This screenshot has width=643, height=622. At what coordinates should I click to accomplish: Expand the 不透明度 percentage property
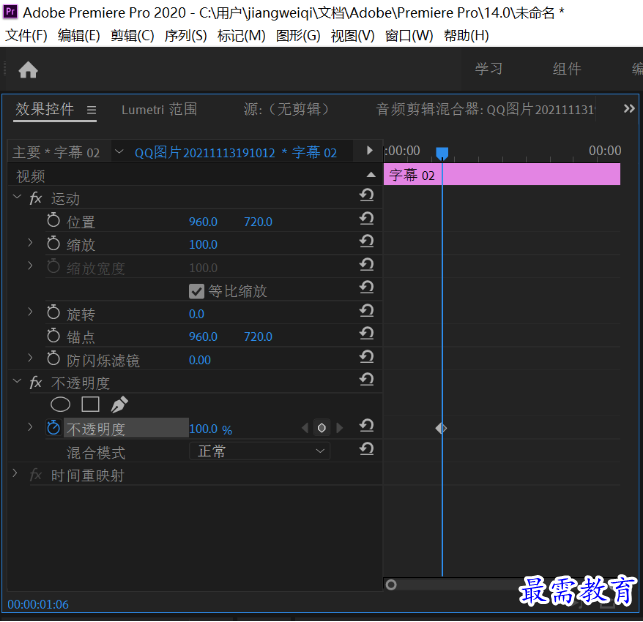[30, 427]
